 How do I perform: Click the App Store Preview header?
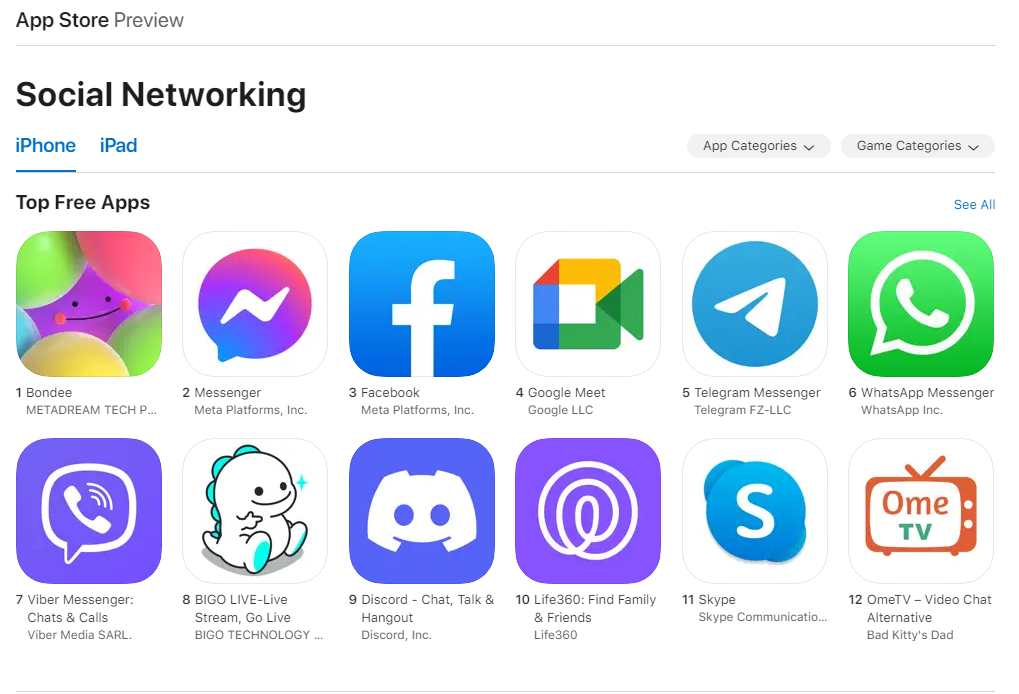[x=99, y=20]
